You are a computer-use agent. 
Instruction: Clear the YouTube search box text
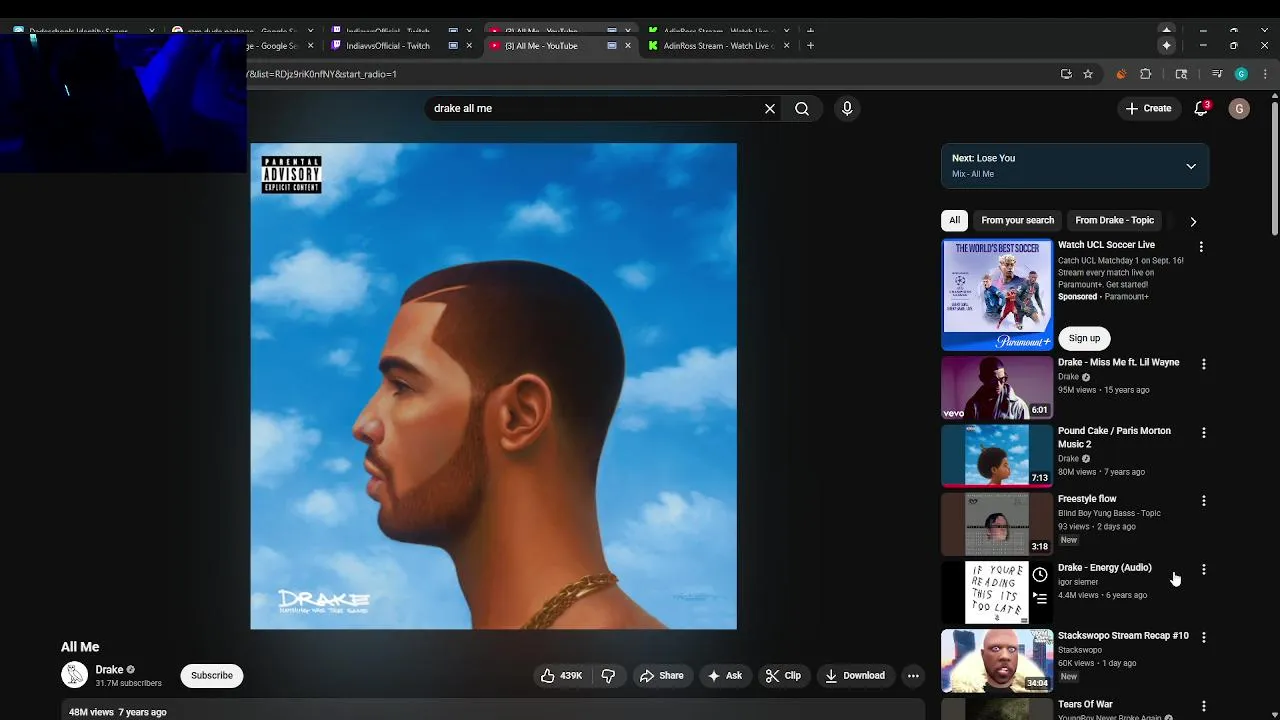(x=770, y=108)
